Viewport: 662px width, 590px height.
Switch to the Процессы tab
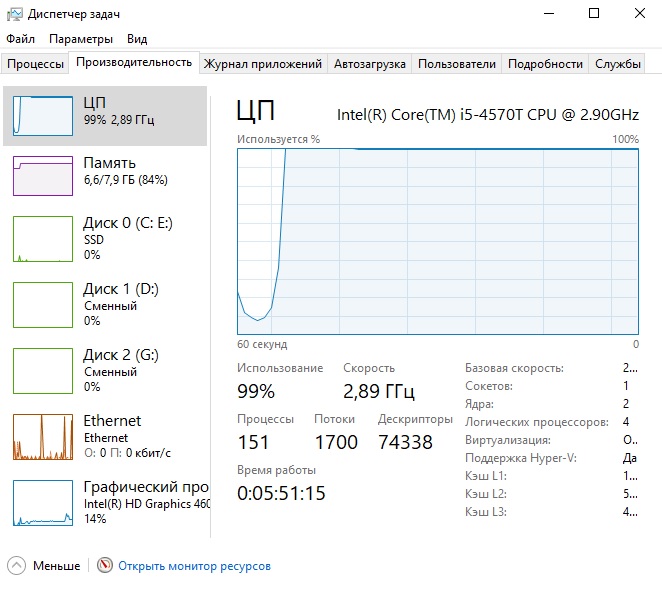[x=36, y=64]
